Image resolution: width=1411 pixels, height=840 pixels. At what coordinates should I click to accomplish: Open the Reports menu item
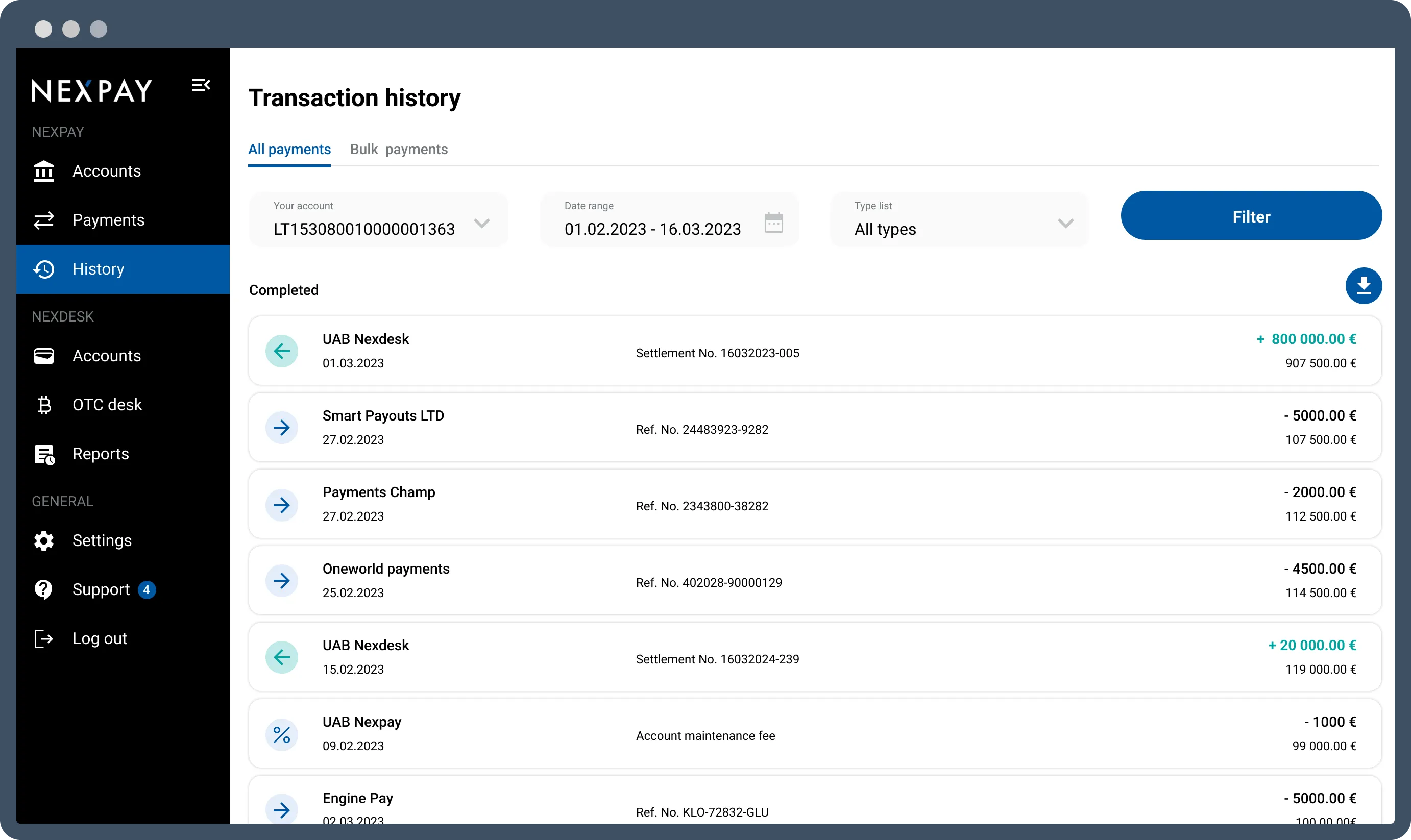[123, 454]
